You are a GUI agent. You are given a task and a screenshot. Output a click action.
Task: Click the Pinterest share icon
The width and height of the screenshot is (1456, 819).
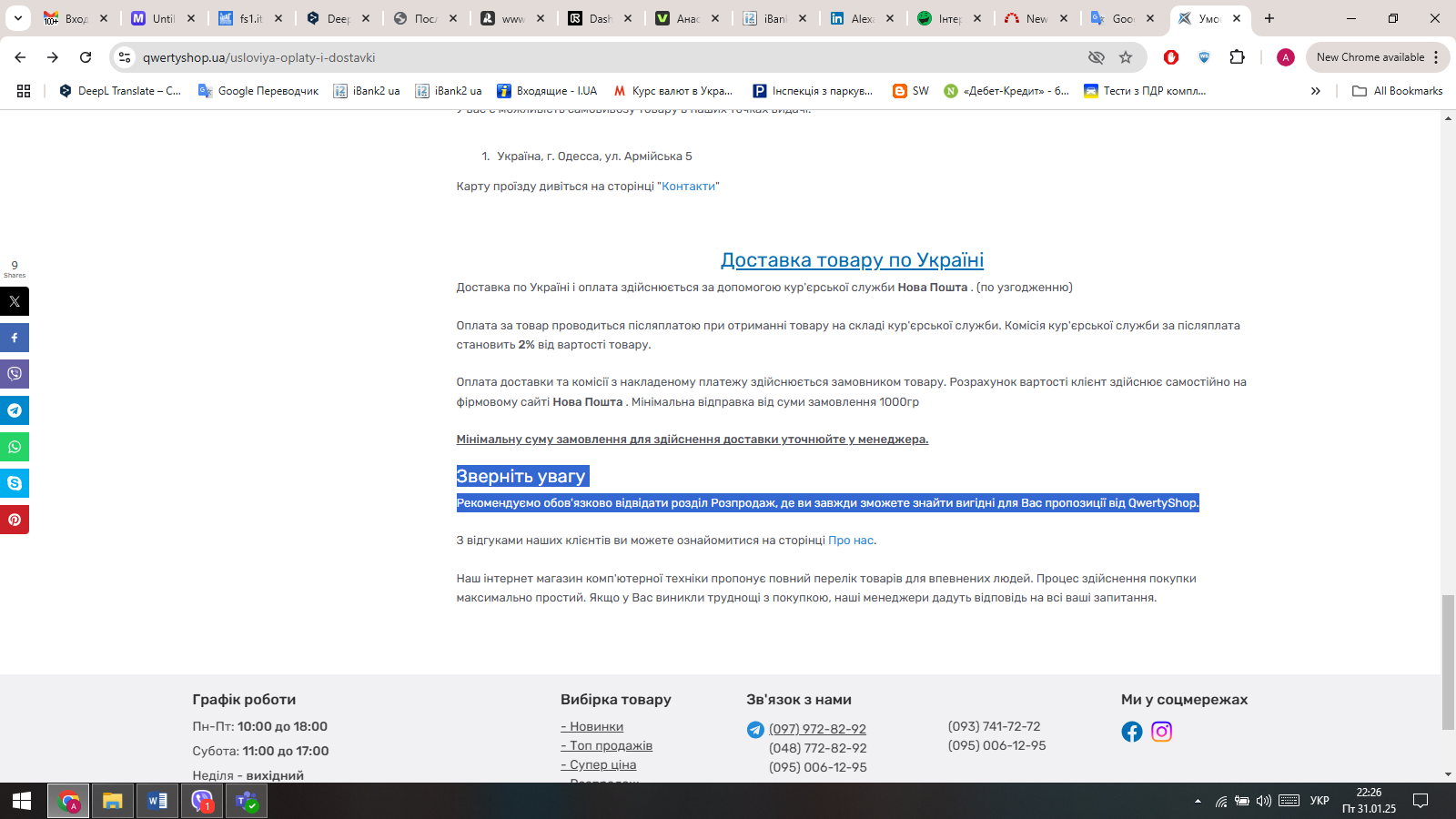[15, 520]
